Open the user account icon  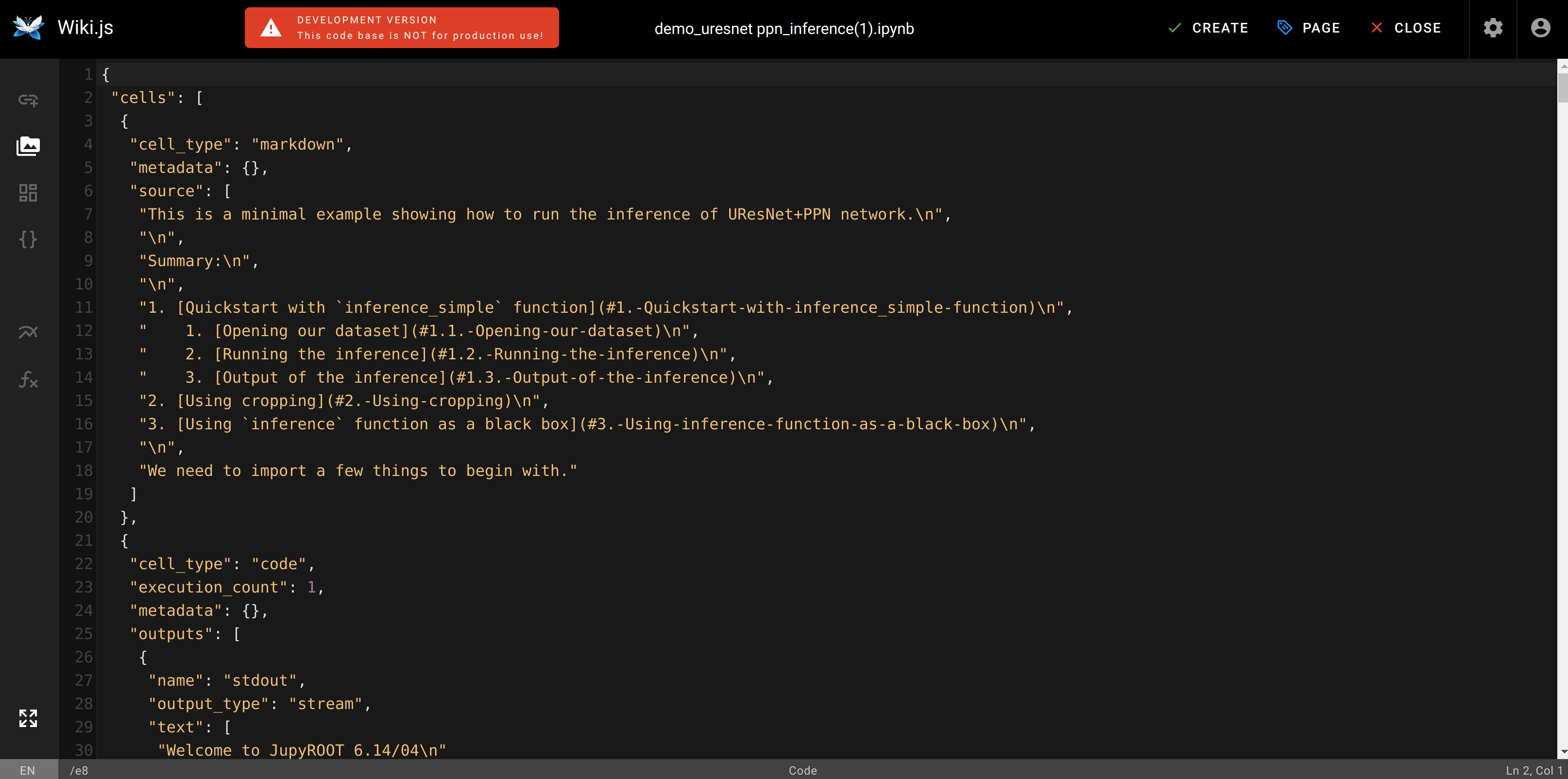1541,28
